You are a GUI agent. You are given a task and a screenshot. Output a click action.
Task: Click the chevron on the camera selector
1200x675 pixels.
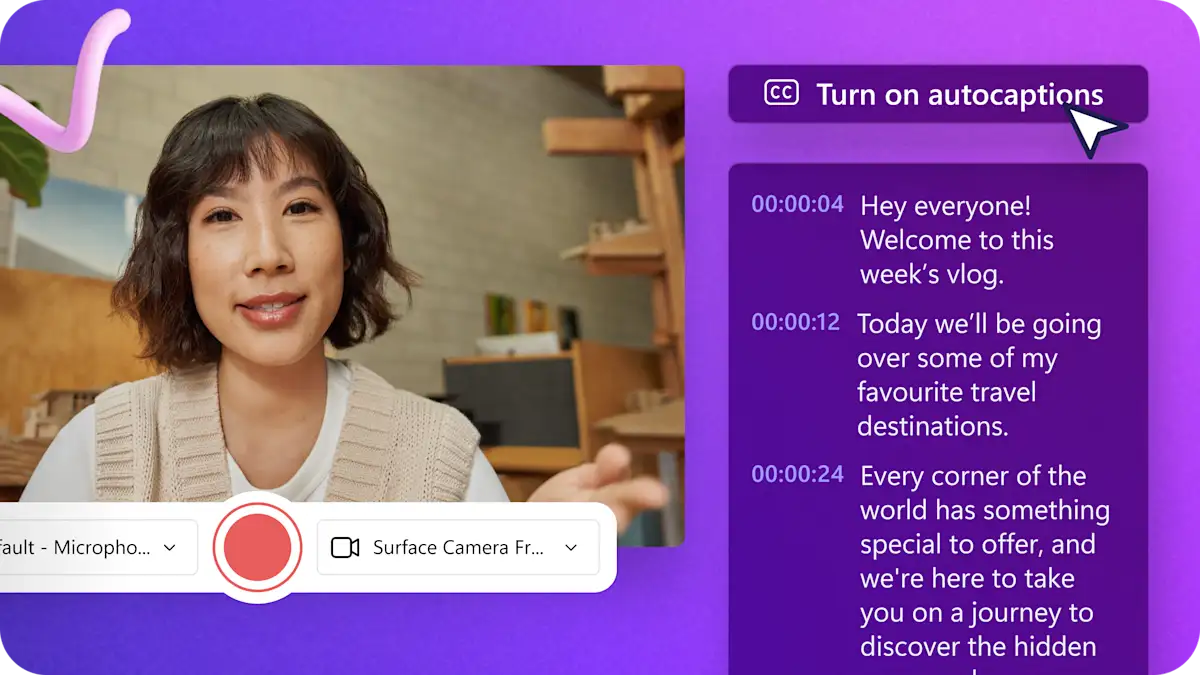coord(570,547)
